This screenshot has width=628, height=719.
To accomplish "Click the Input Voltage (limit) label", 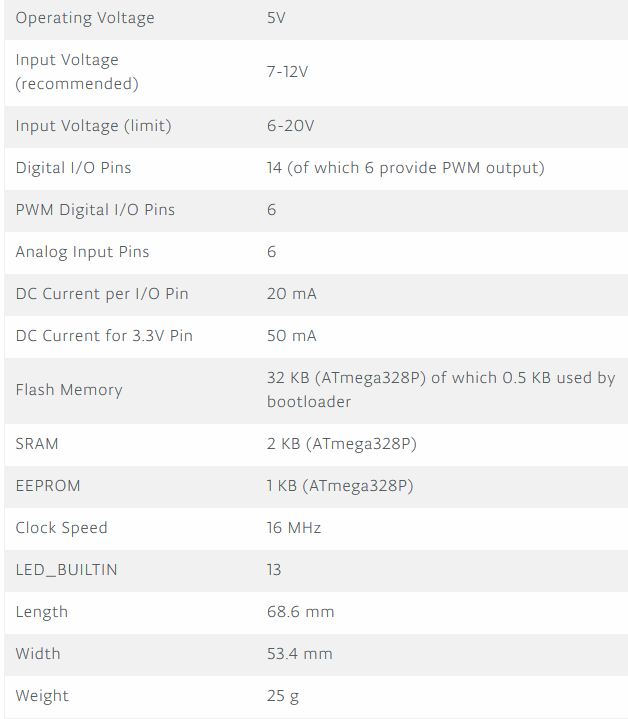I will pyautogui.click(x=93, y=126).
